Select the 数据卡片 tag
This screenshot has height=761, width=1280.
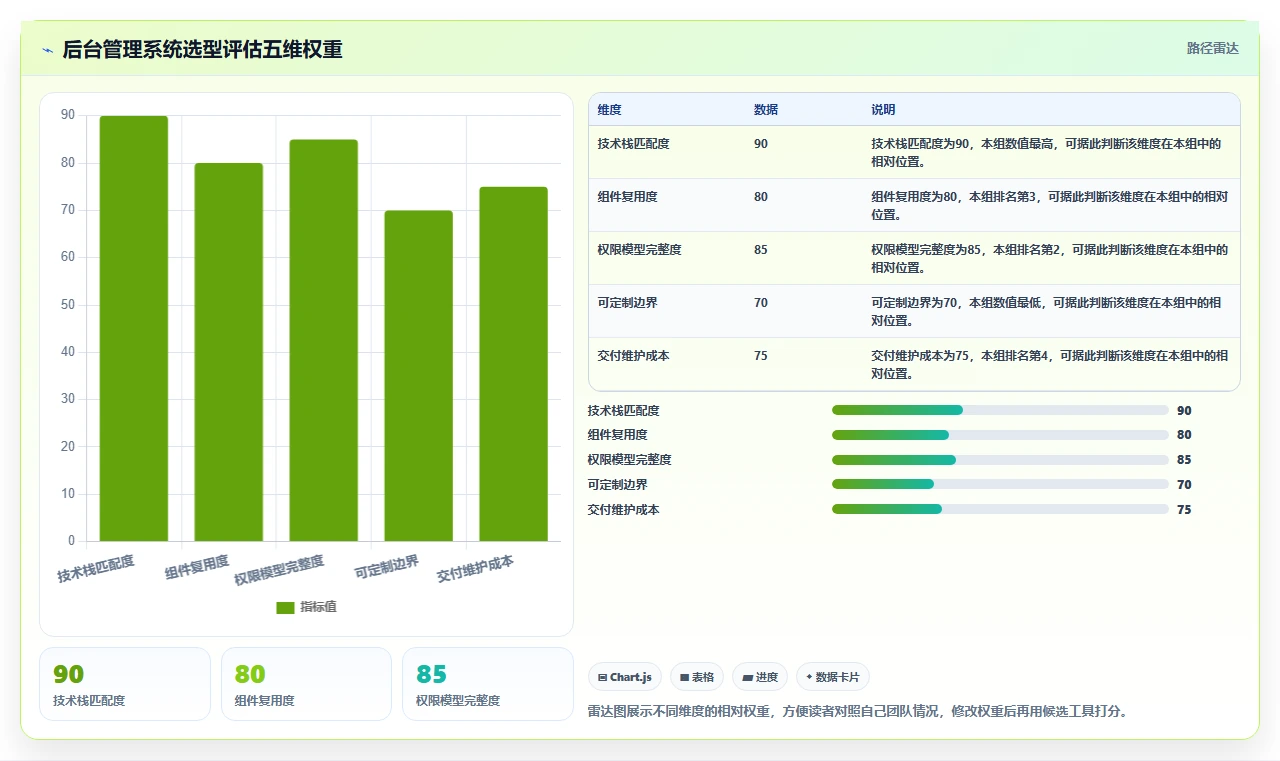[832, 677]
